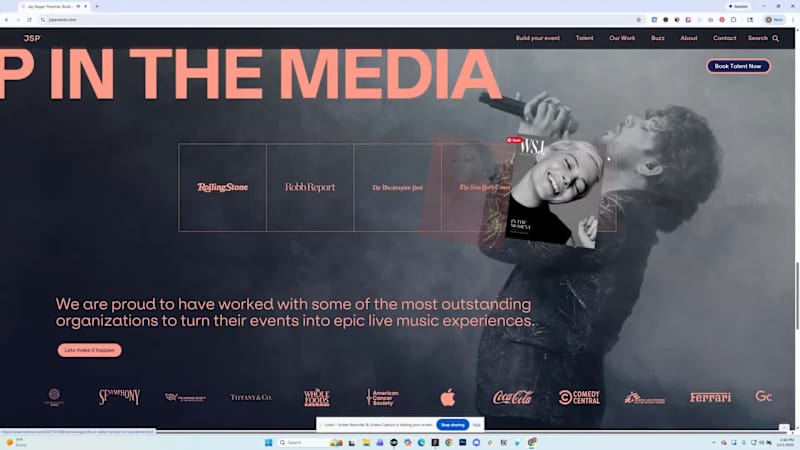Open the Windows Start menu
This screenshot has width=800, height=450.
coord(268,442)
